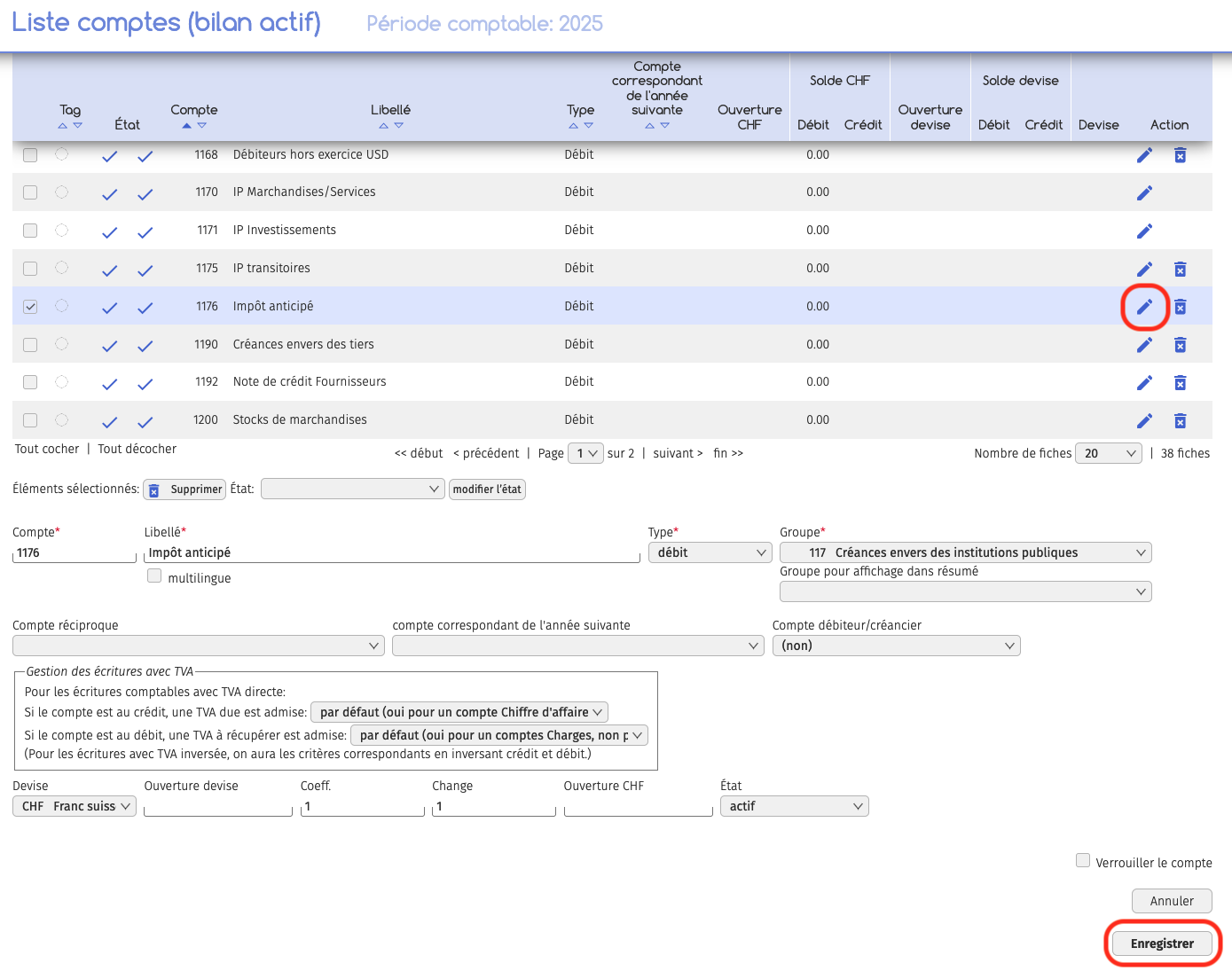Delete account 1200 Stocks de marchandises
The image size is (1232, 971).
(1180, 421)
